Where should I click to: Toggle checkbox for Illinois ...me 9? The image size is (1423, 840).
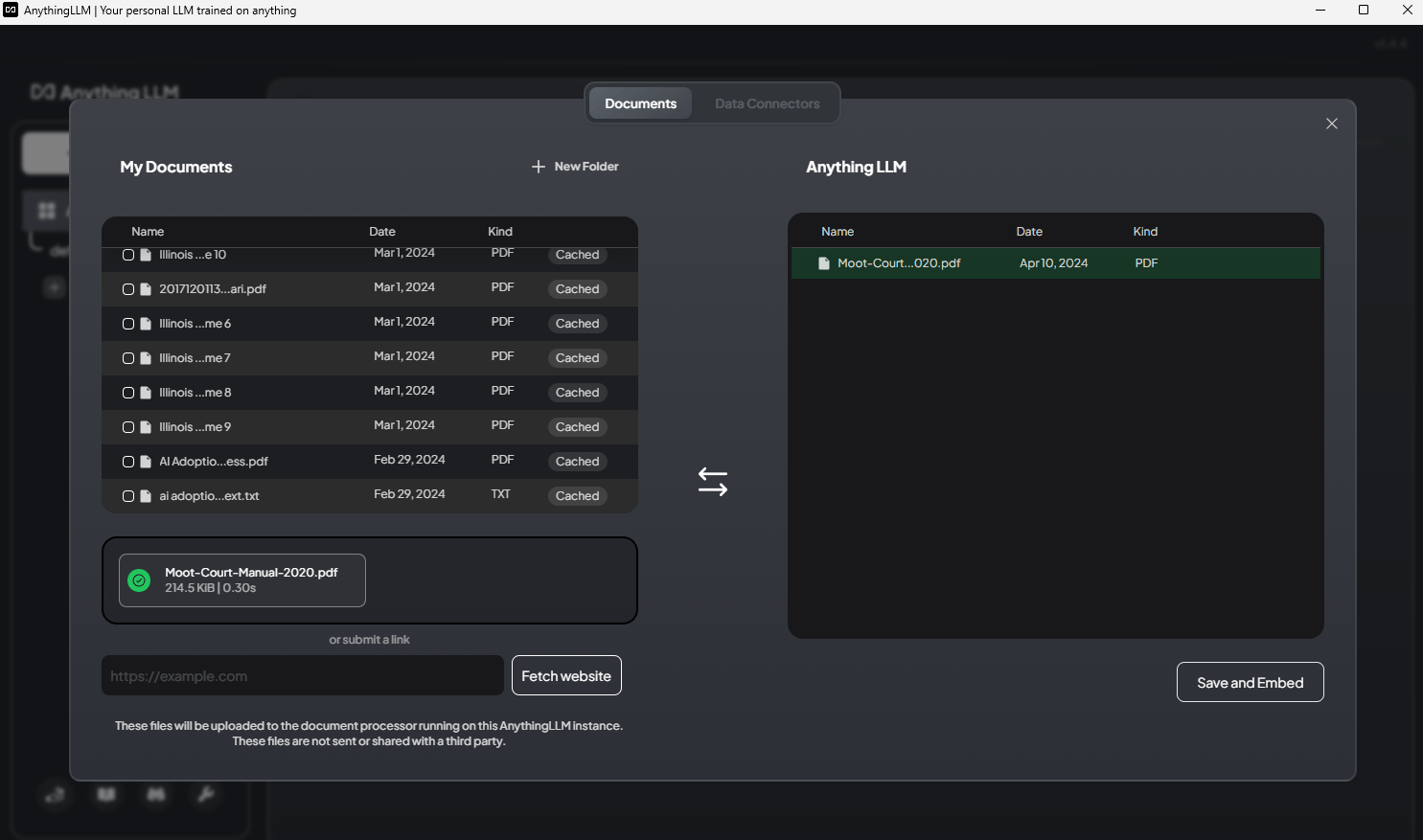click(x=128, y=427)
